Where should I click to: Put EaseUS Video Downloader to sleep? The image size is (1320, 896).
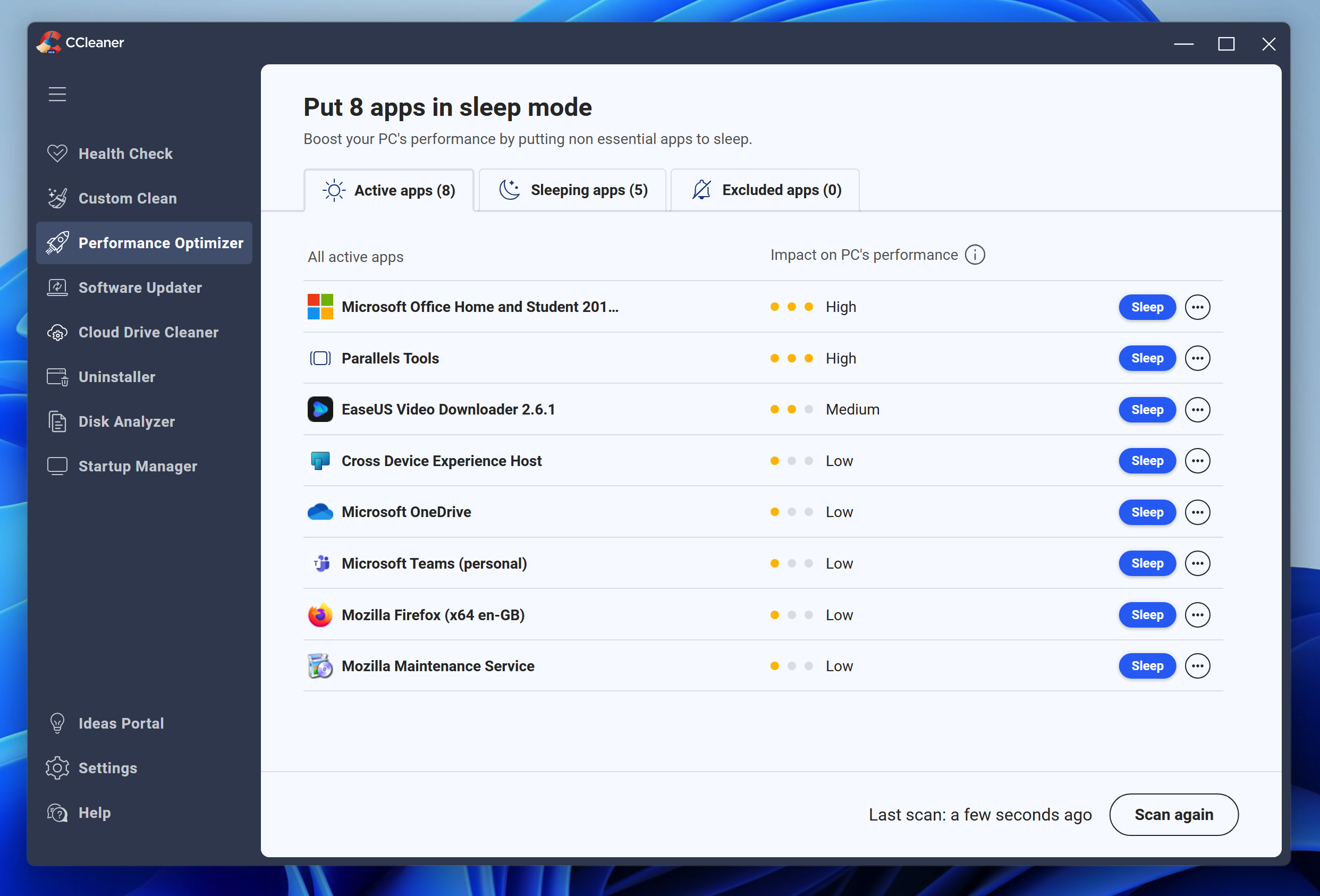coord(1147,410)
